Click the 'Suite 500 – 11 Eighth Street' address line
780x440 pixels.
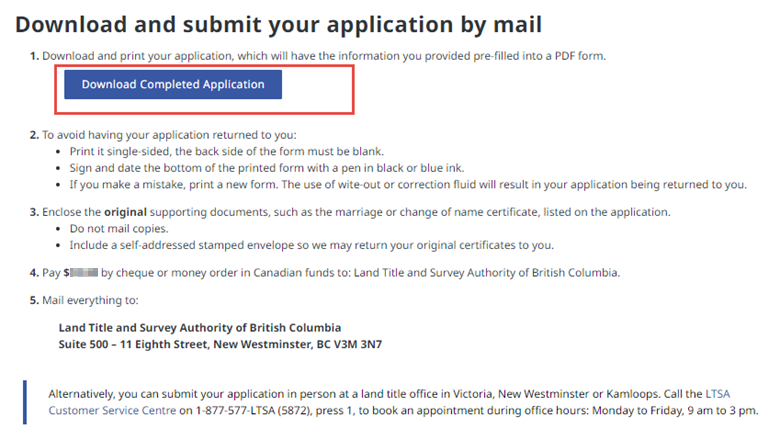point(220,344)
